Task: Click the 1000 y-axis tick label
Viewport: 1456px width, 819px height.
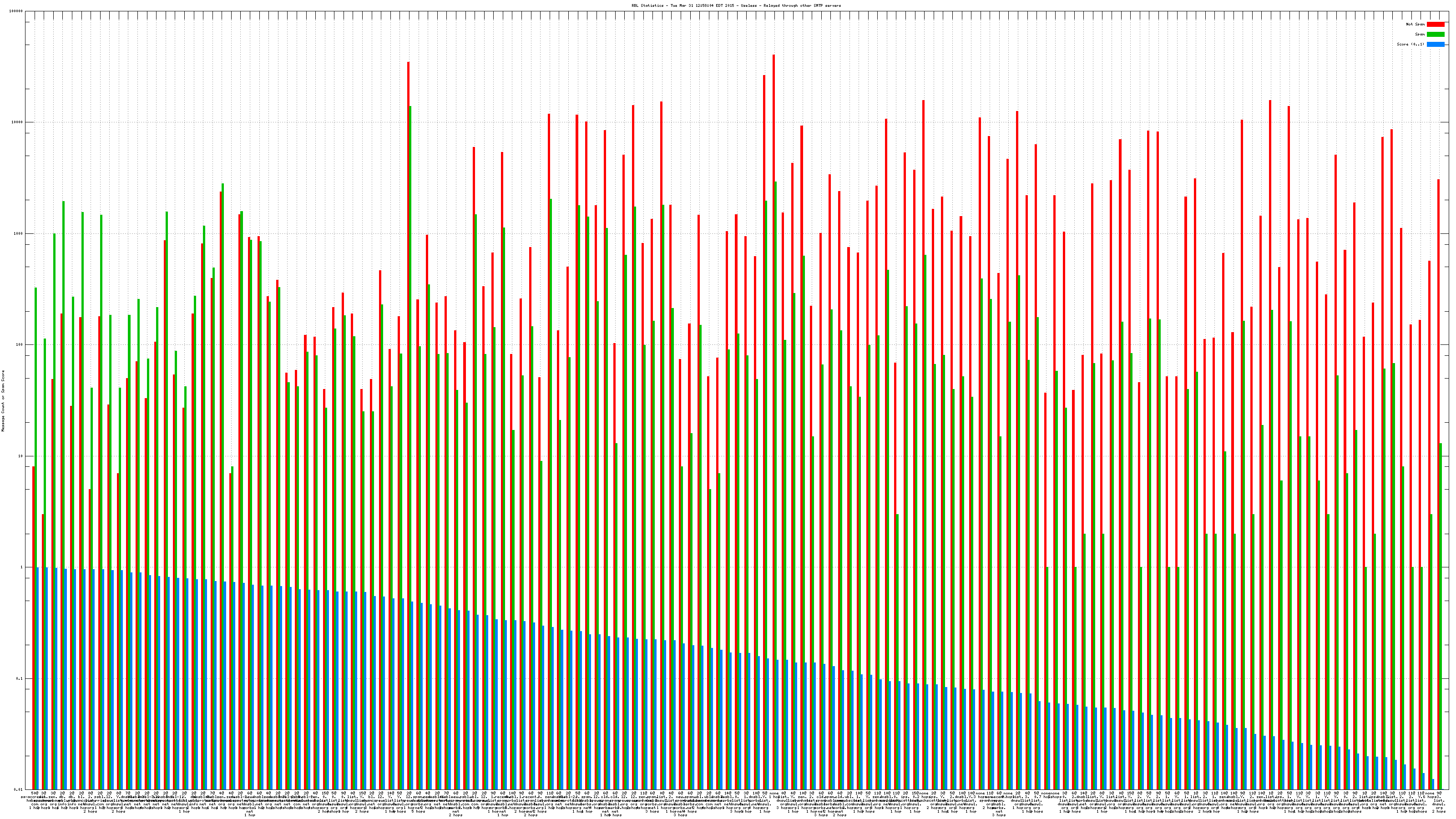Action: coord(19,233)
